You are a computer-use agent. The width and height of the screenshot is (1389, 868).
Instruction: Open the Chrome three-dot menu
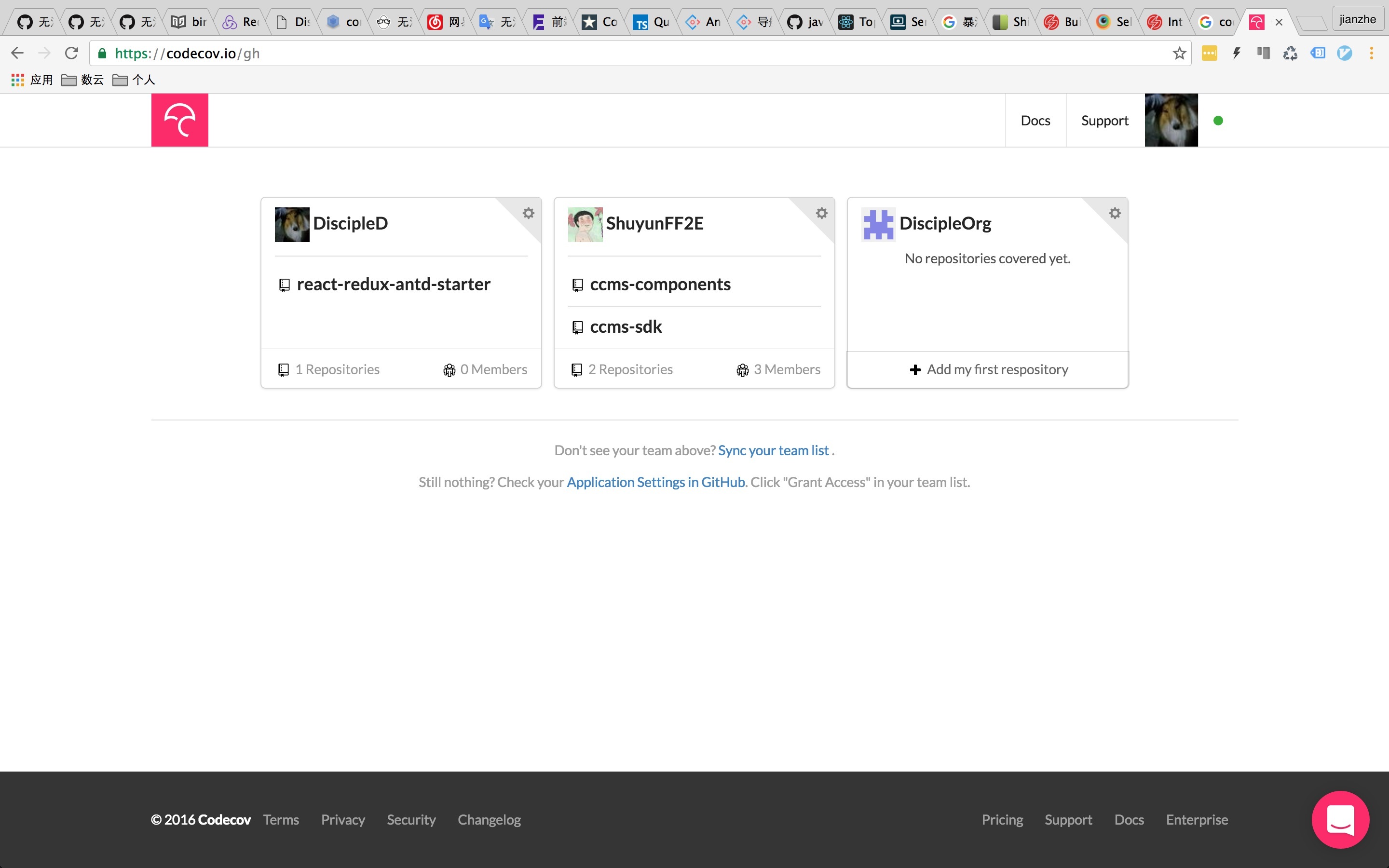[x=1372, y=54]
